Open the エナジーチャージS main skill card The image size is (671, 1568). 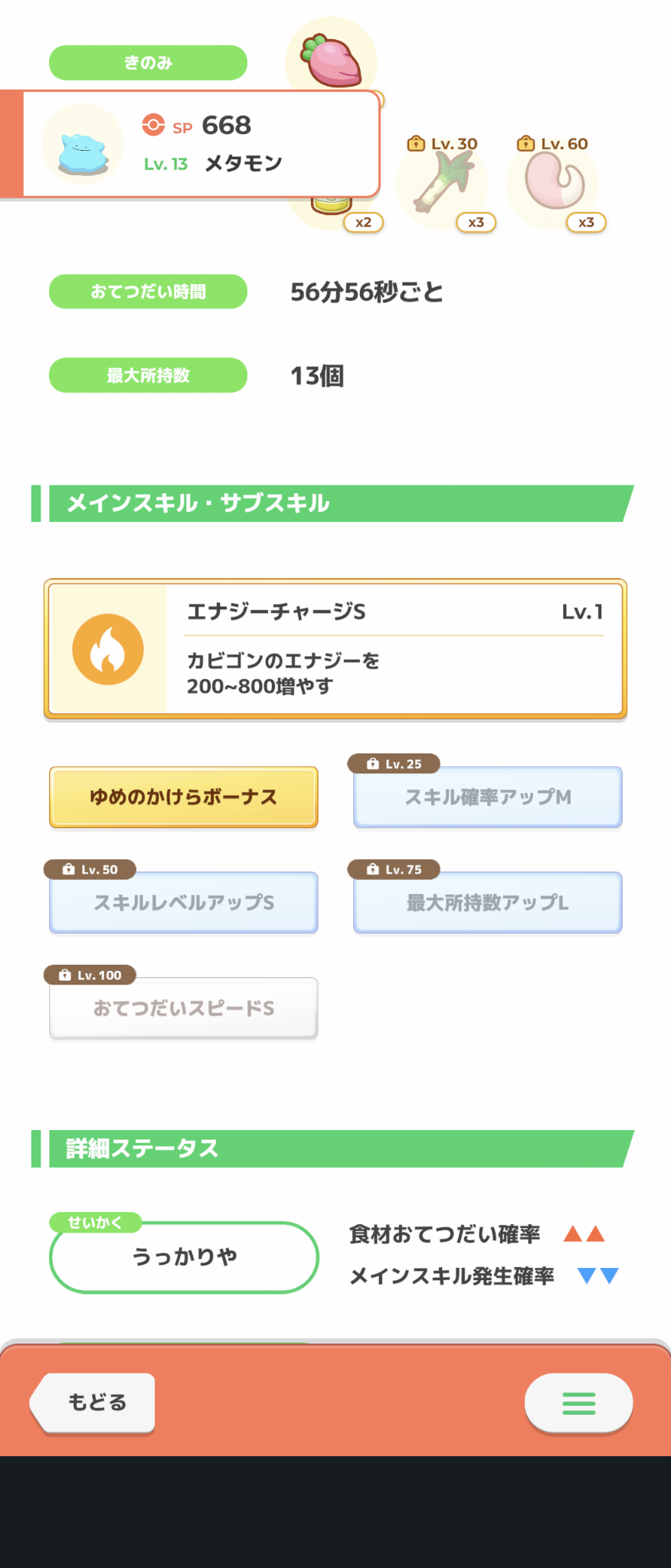(x=335, y=649)
